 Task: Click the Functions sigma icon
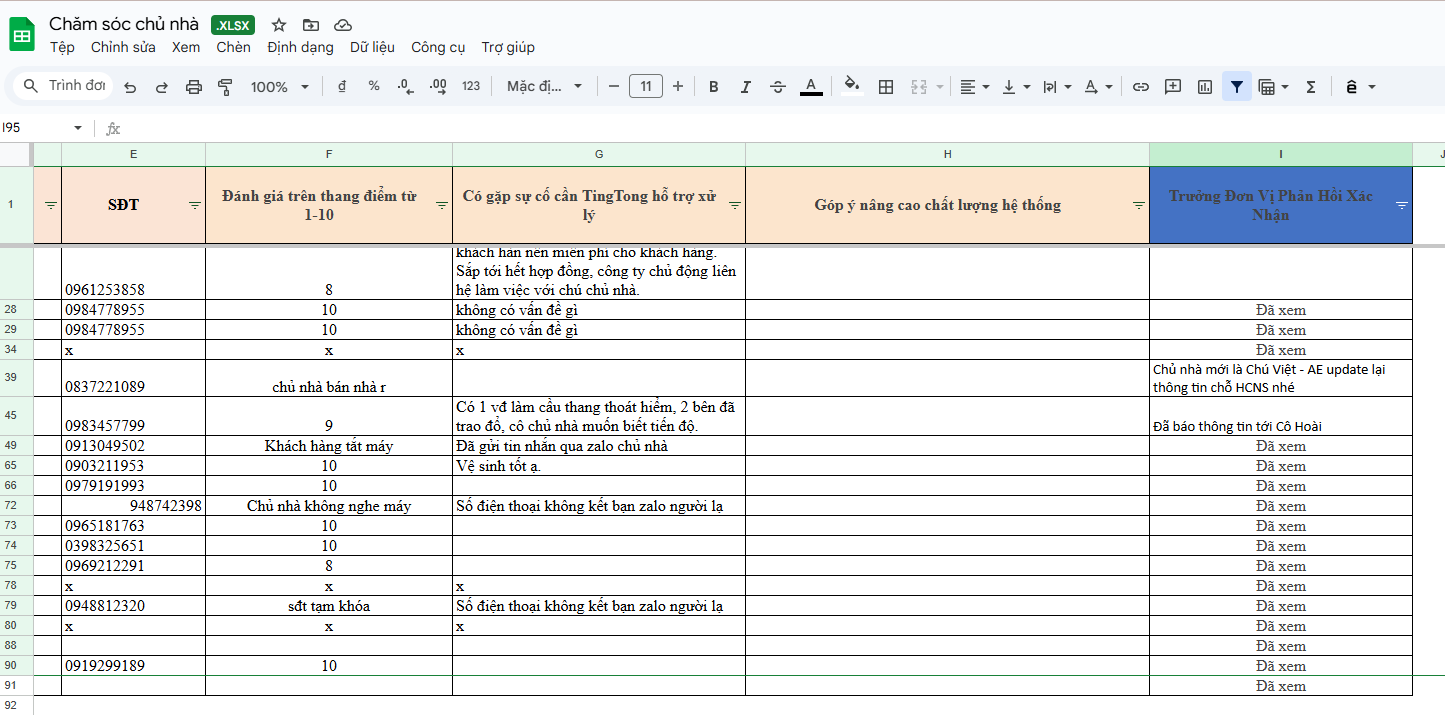point(1310,87)
